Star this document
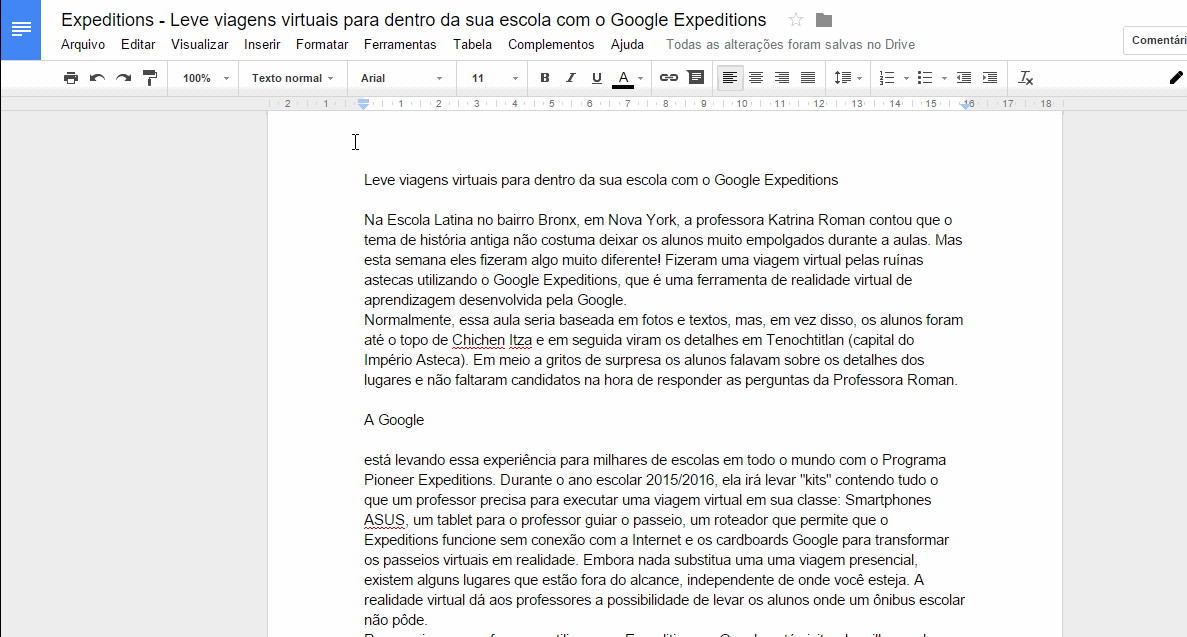Image resolution: width=1187 pixels, height=637 pixels. (x=796, y=20)
